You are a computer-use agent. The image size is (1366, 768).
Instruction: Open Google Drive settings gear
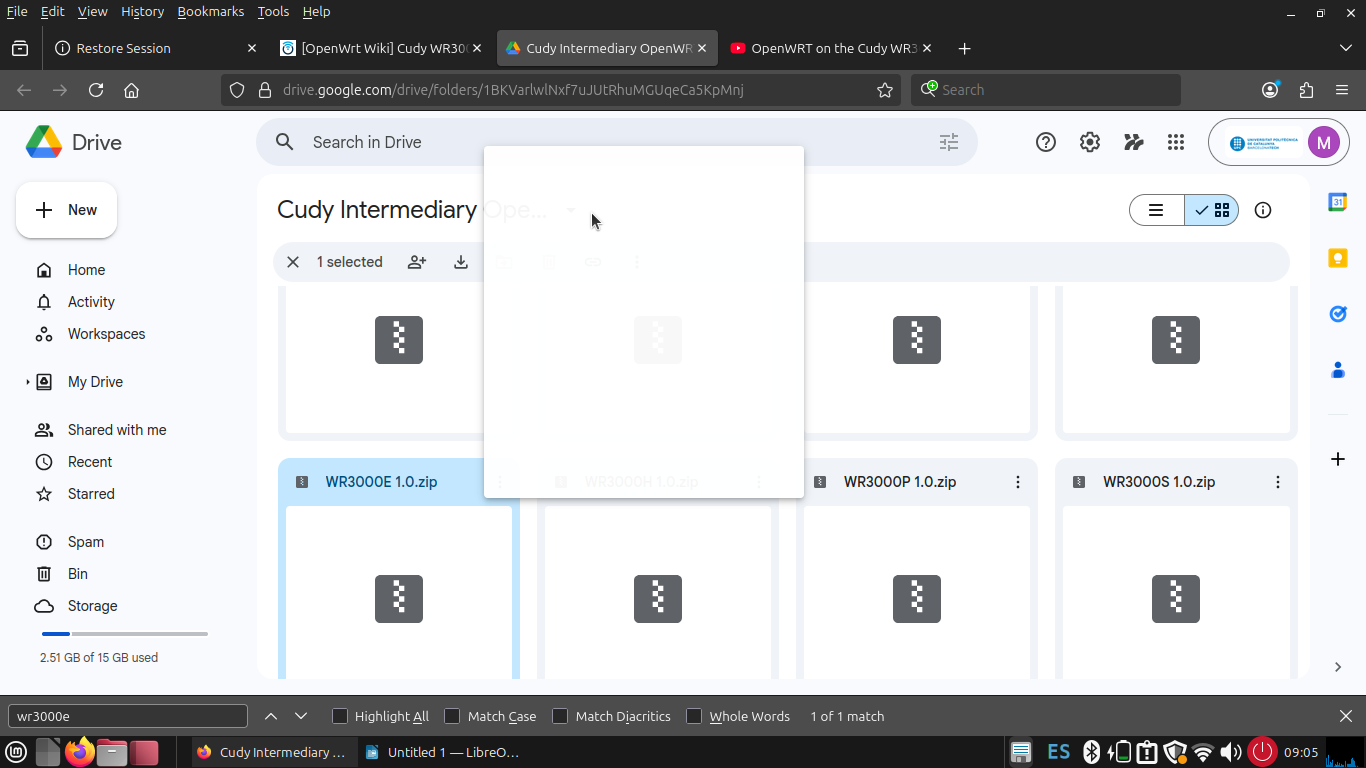coord(1090,142)
